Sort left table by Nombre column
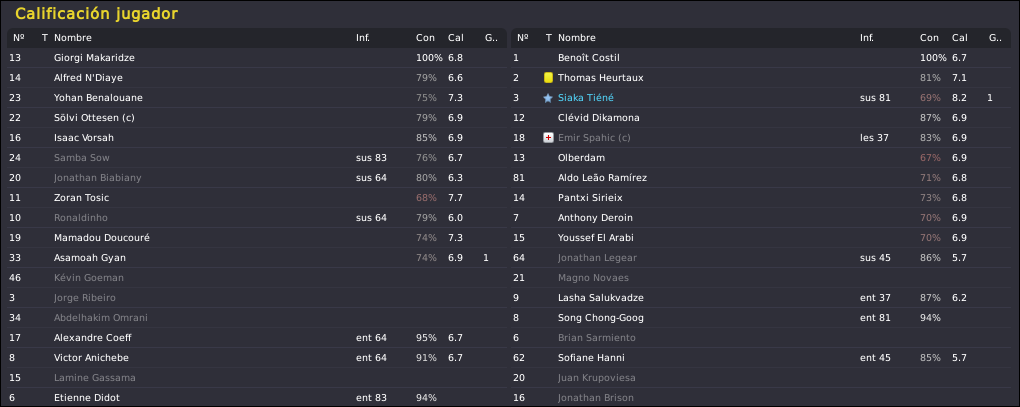Image resolution: width=1020 pixels, height=407 pixels. tap(73, 38)
